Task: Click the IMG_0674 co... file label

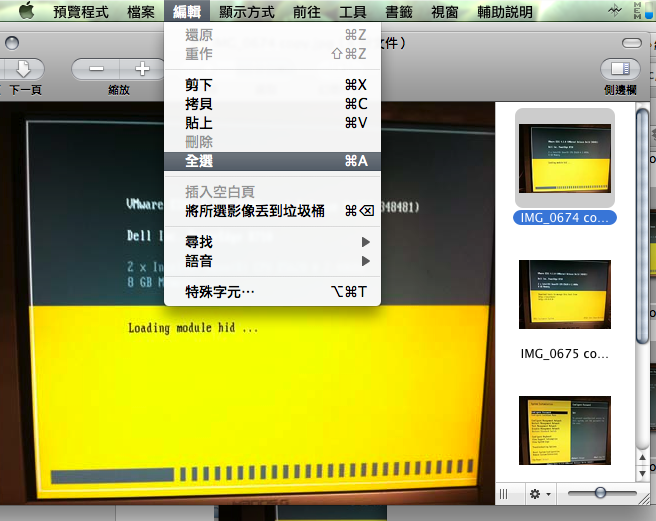Action: 564,218
